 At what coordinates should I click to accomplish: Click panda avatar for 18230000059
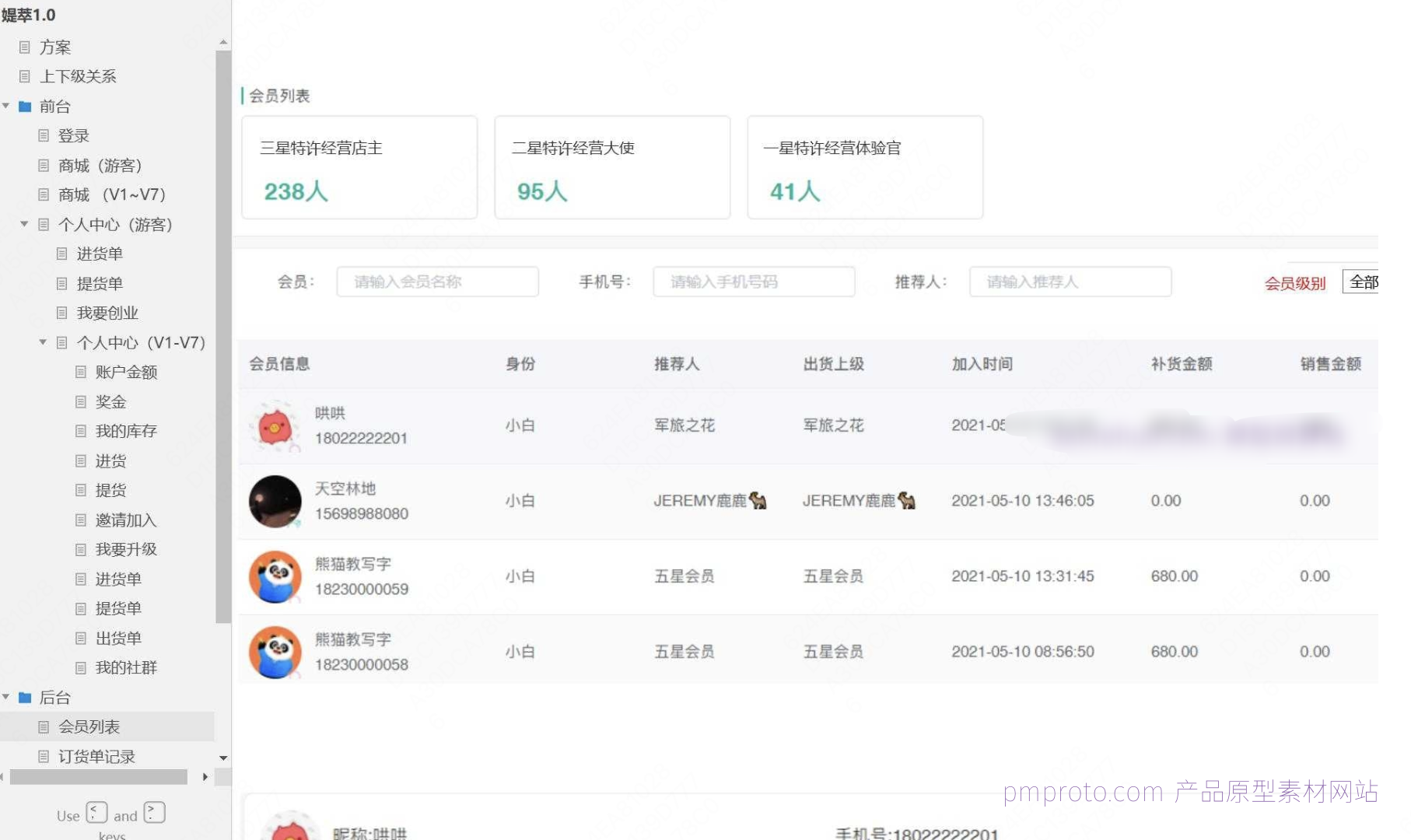(x=275, y=576)
